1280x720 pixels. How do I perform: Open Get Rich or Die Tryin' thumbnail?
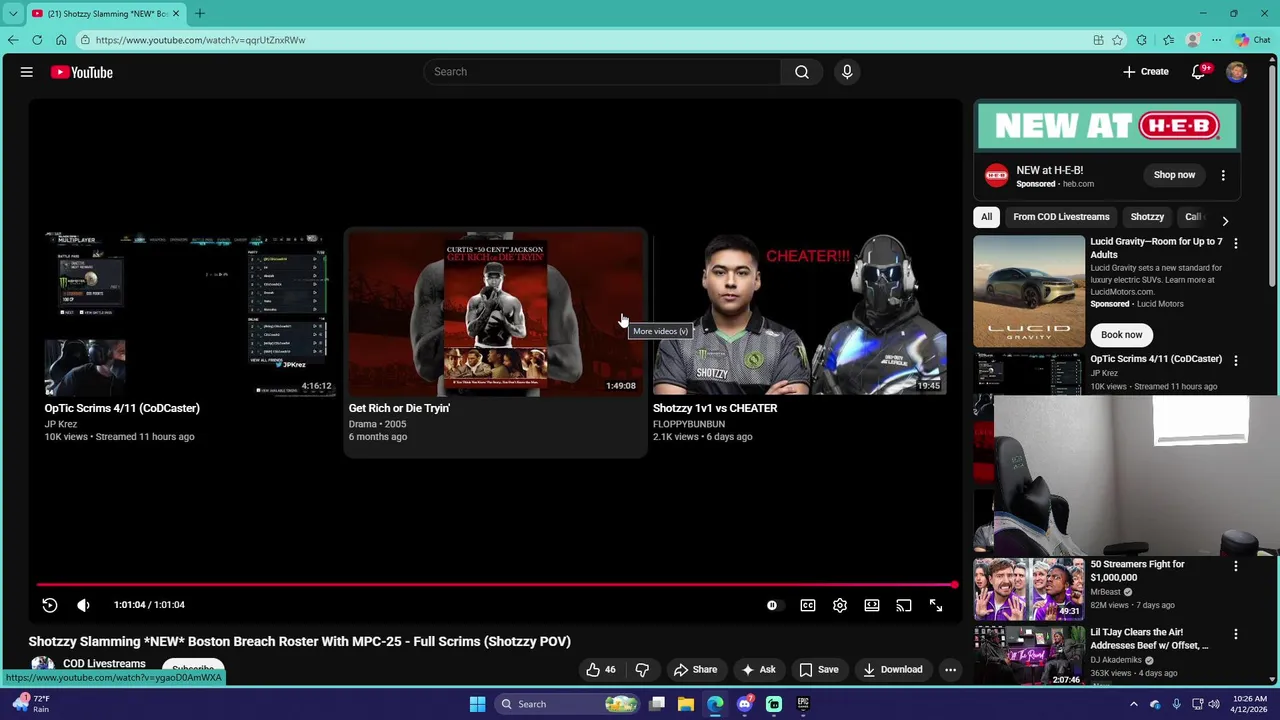496,314
